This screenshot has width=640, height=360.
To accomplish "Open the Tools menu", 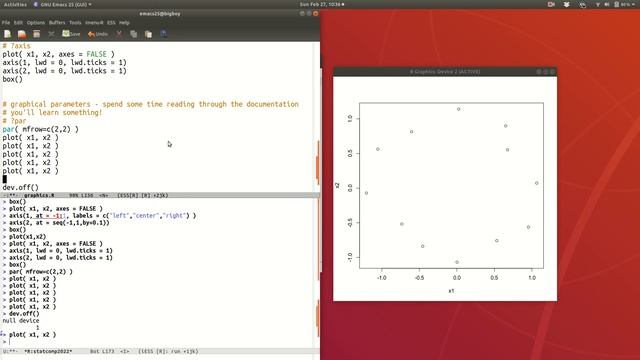I will point(75,23).
